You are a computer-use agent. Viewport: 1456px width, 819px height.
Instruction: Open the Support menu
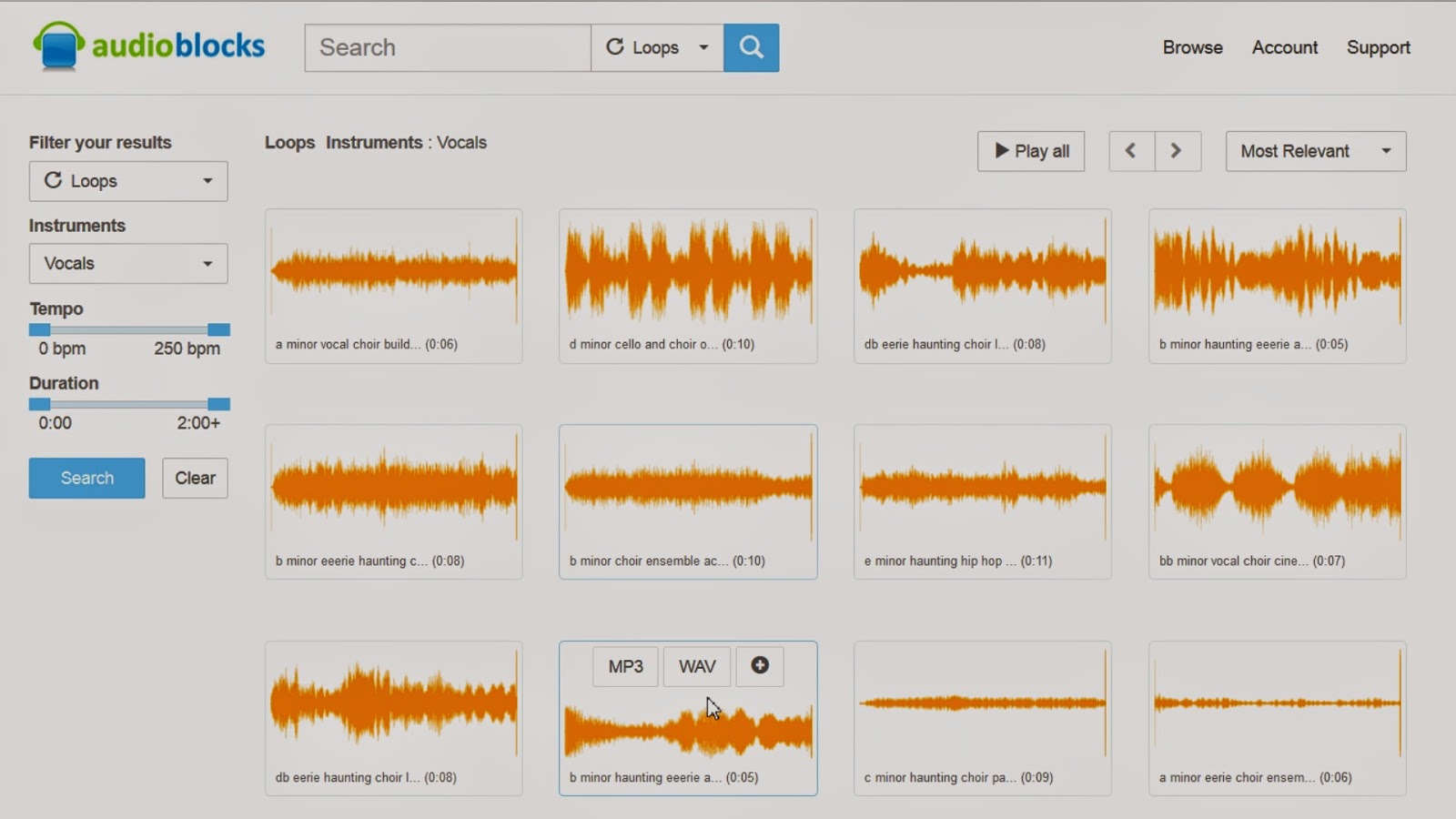coord(1378,47)
